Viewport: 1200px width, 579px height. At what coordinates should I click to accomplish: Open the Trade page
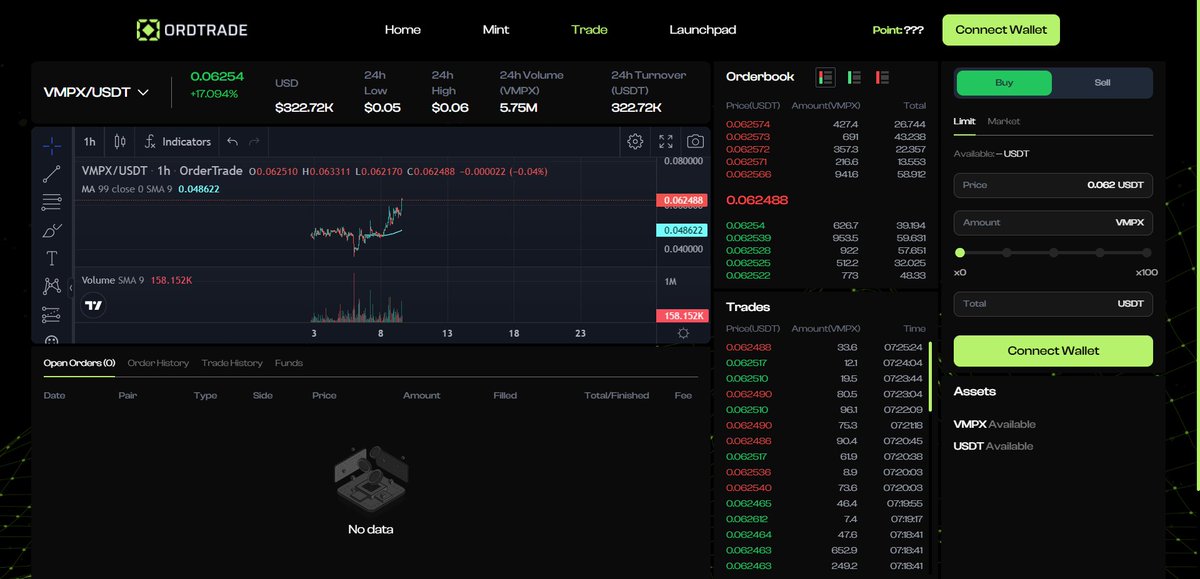pos(589,30)
